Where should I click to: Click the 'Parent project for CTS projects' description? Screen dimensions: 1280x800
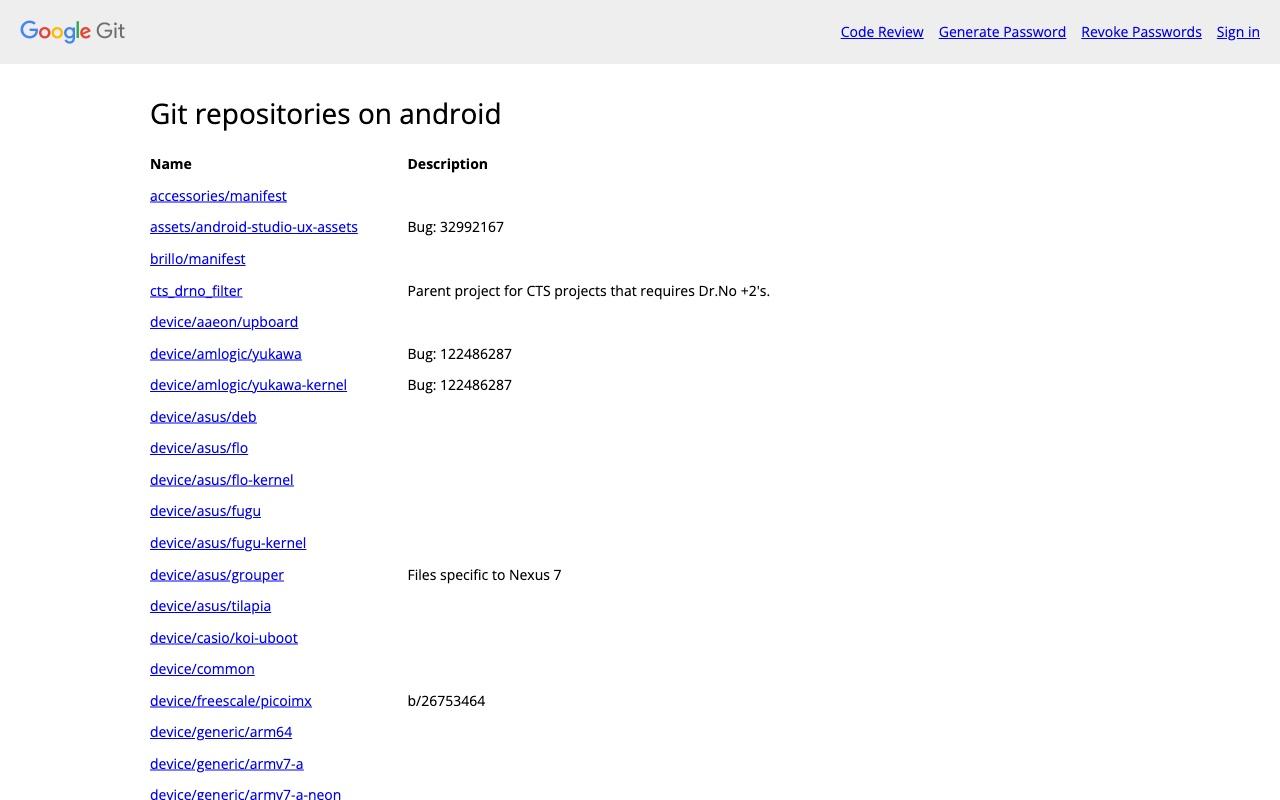click(x=588, y=291)
